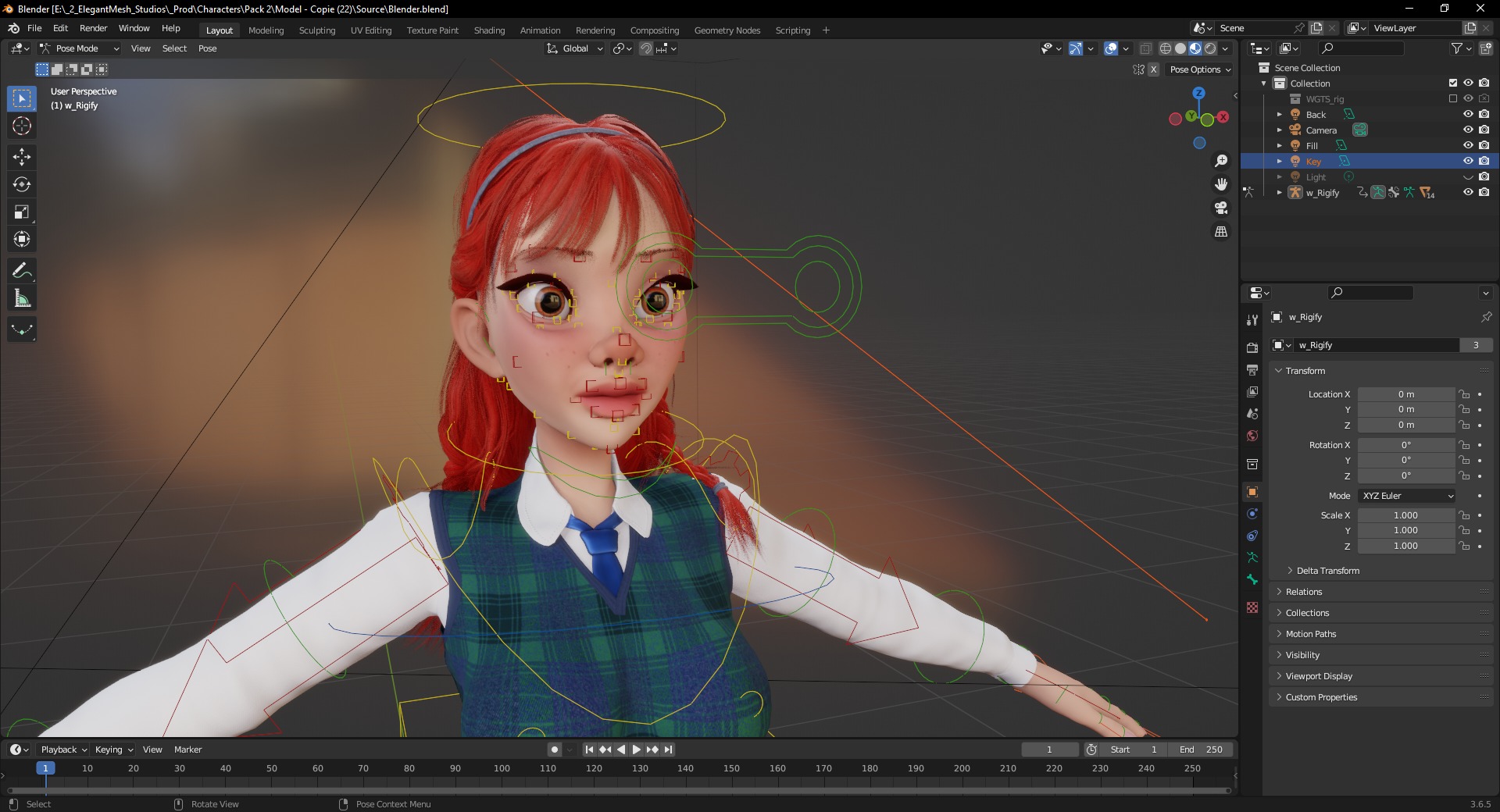Image resolution: width=1500 pixels, height=812 pixels.
Task: Activate the Transform tool
Action: point(22,239)
